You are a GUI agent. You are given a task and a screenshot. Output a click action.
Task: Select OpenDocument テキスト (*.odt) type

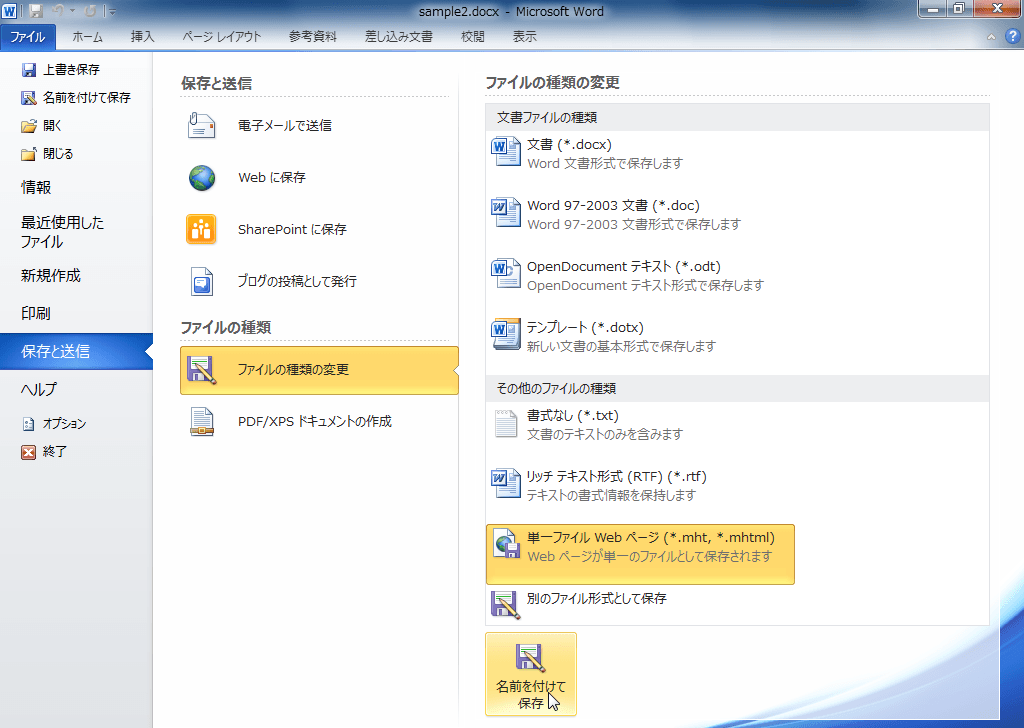coord(640,276)
